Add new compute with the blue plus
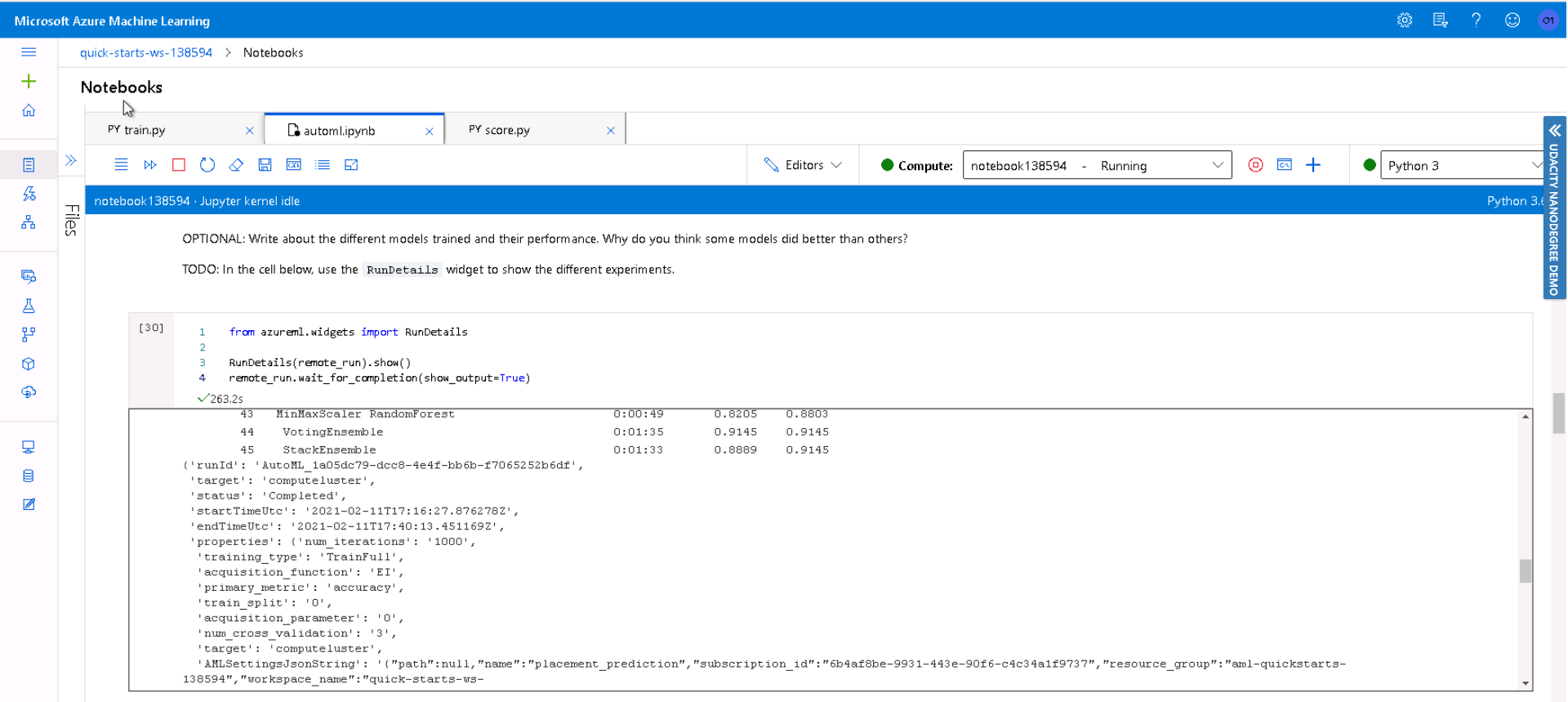Viewport: 1568px width, 702px height. pyautogui.click(x=1313, y=165)
